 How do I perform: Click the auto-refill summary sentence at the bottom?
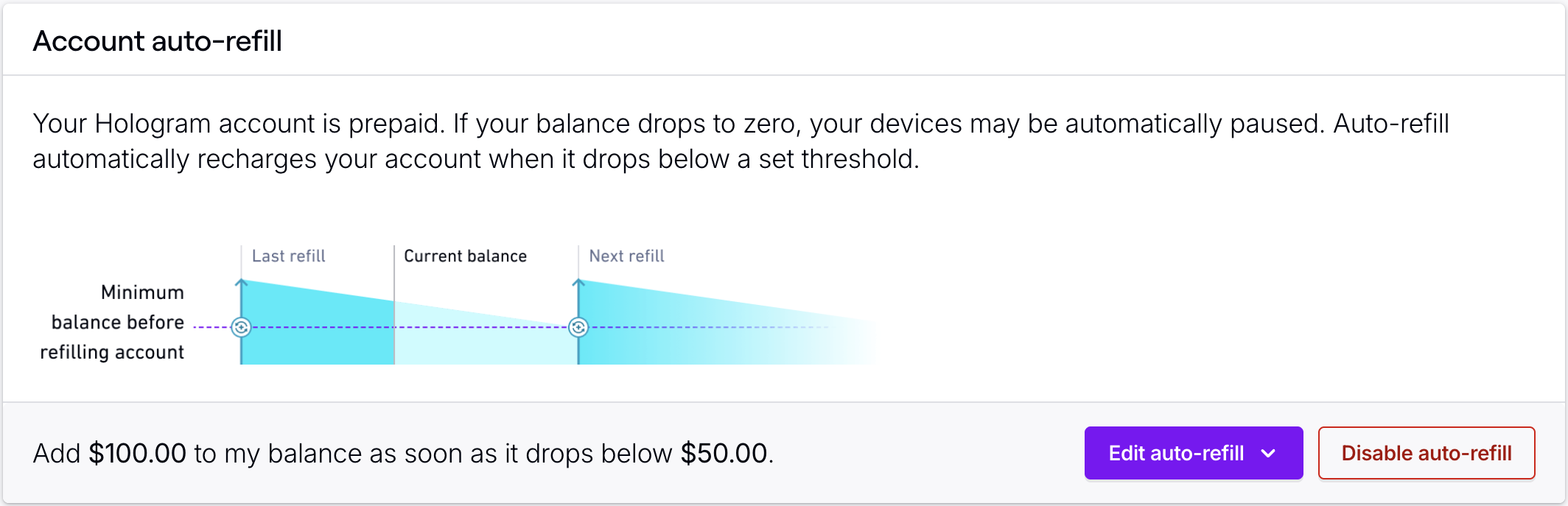(x=402, y=453)
